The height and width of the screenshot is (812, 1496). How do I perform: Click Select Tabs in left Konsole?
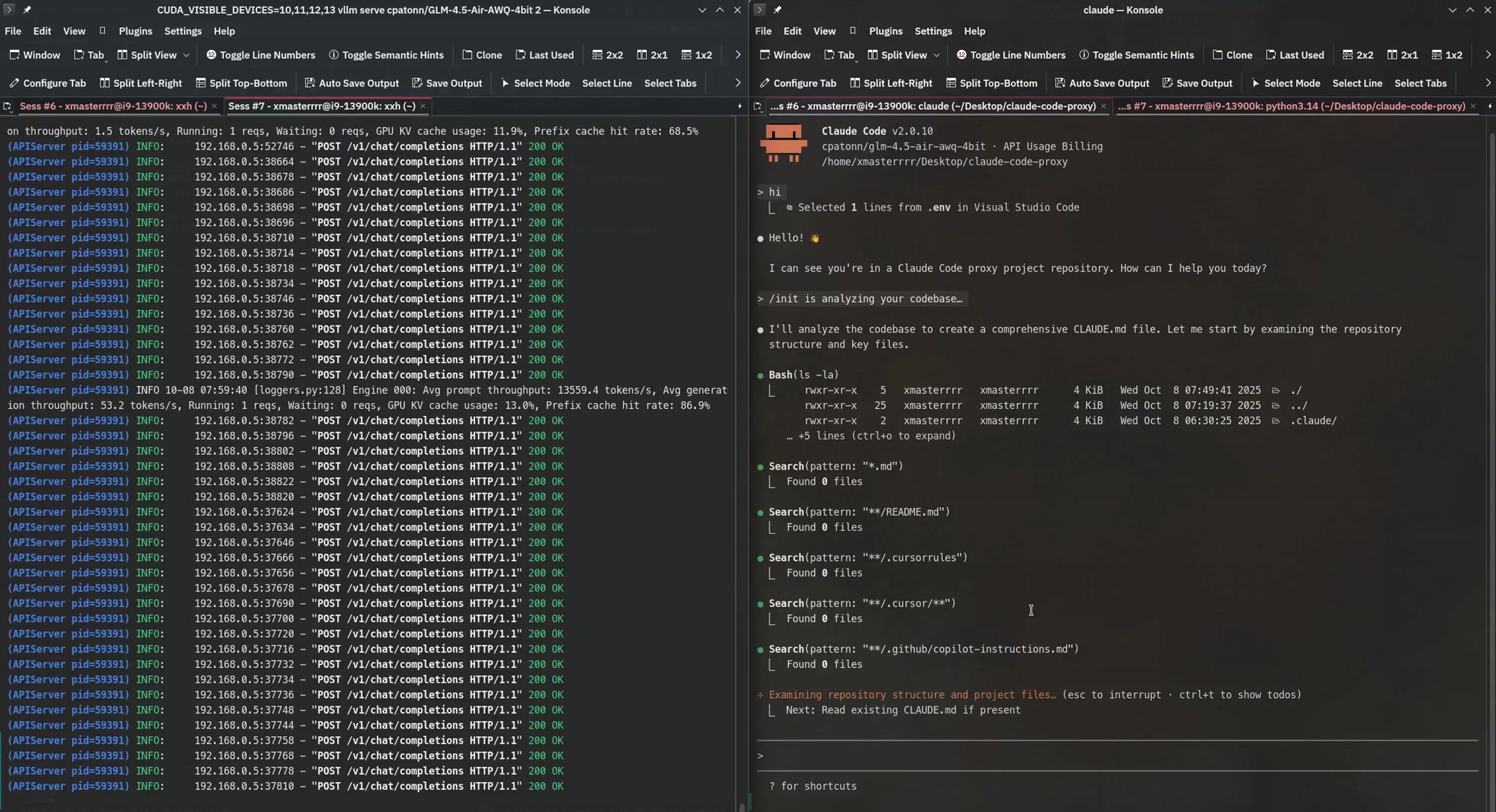pos(670,83)
